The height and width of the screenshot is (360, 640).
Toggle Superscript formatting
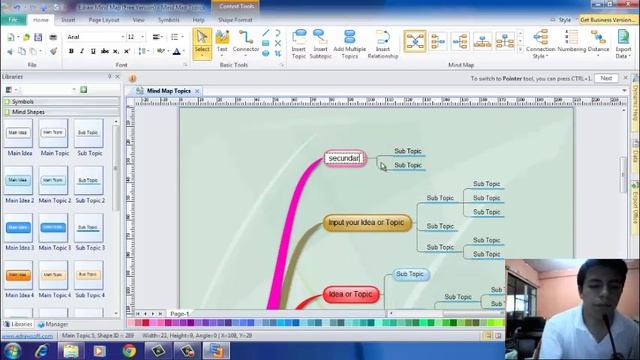(x=127, y=51)
